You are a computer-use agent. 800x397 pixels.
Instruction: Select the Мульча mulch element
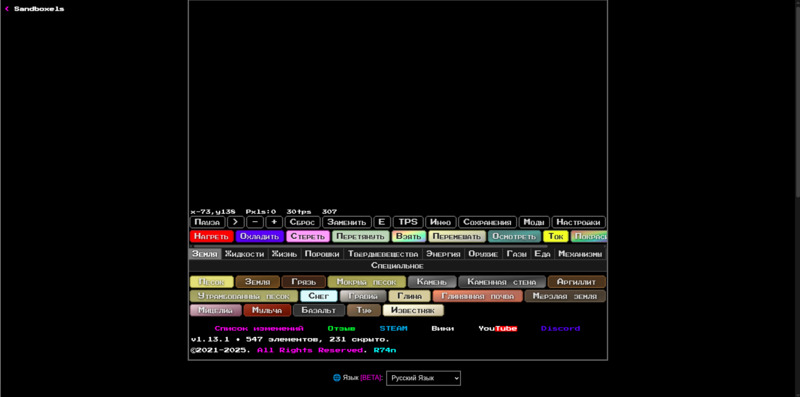pyautogui.click(x=267, y=310)
